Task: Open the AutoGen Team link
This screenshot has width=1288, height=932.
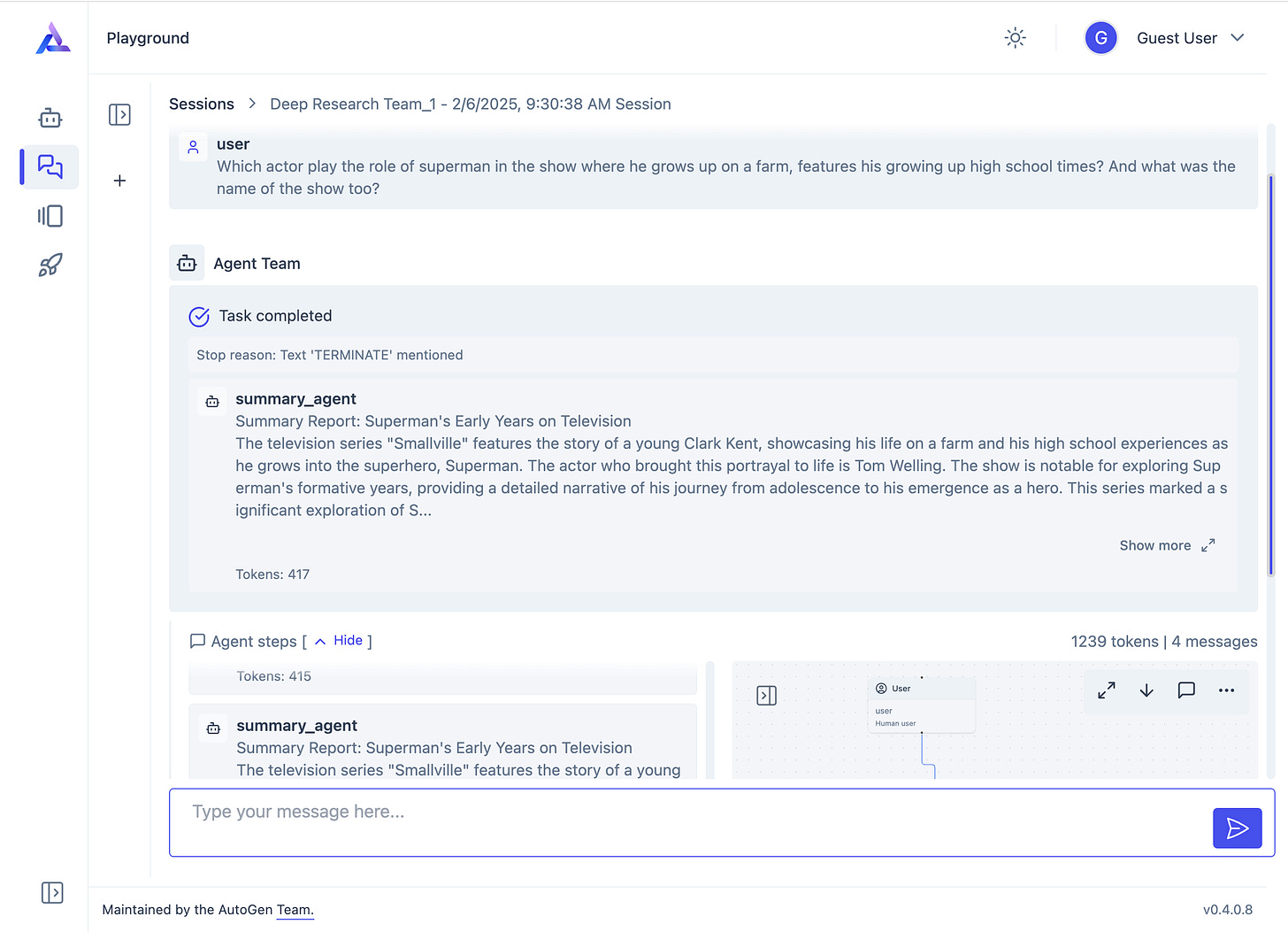Action: point(295,910)
